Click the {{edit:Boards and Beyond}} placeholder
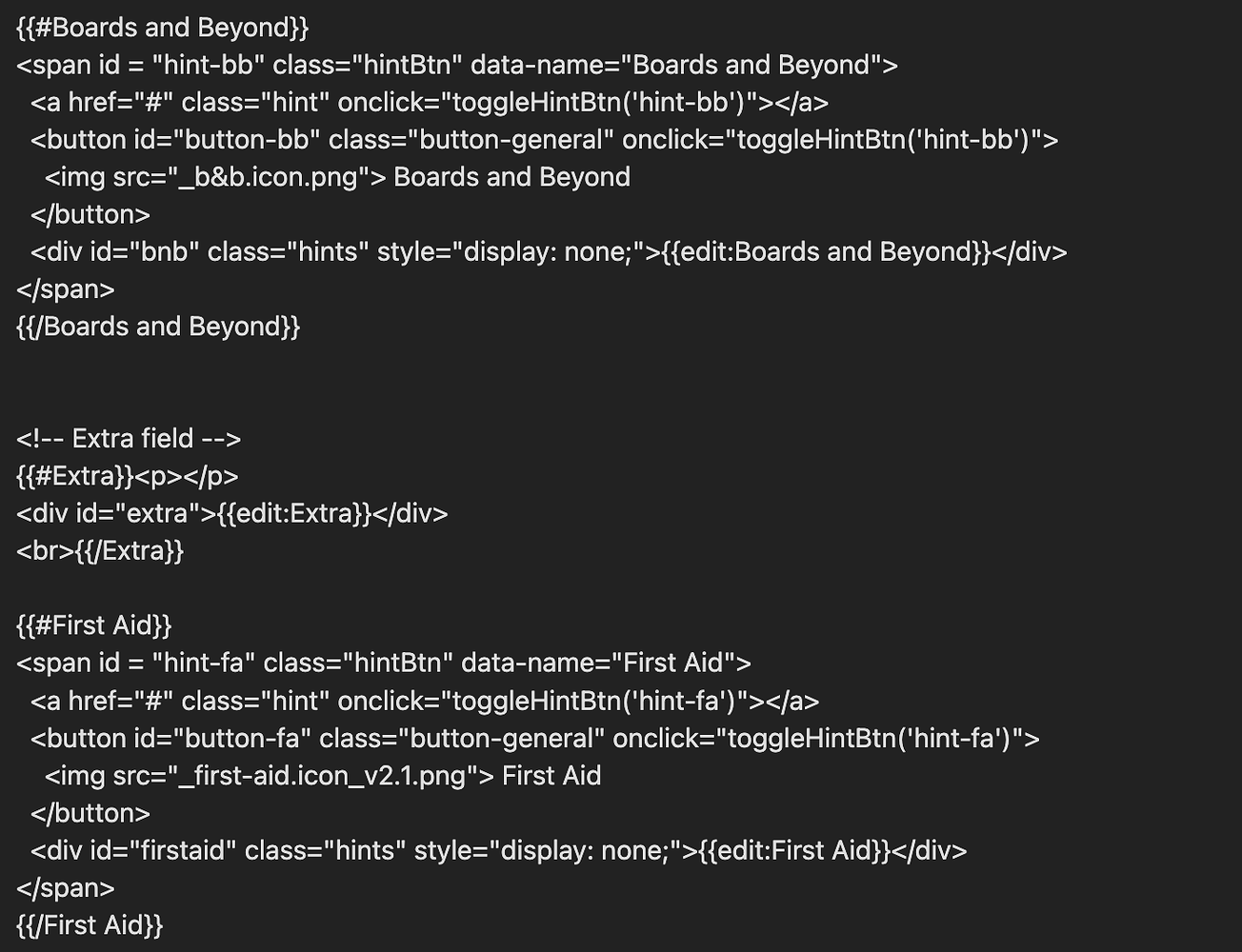Screen dimensions: 1242x952 click(825, 252)
